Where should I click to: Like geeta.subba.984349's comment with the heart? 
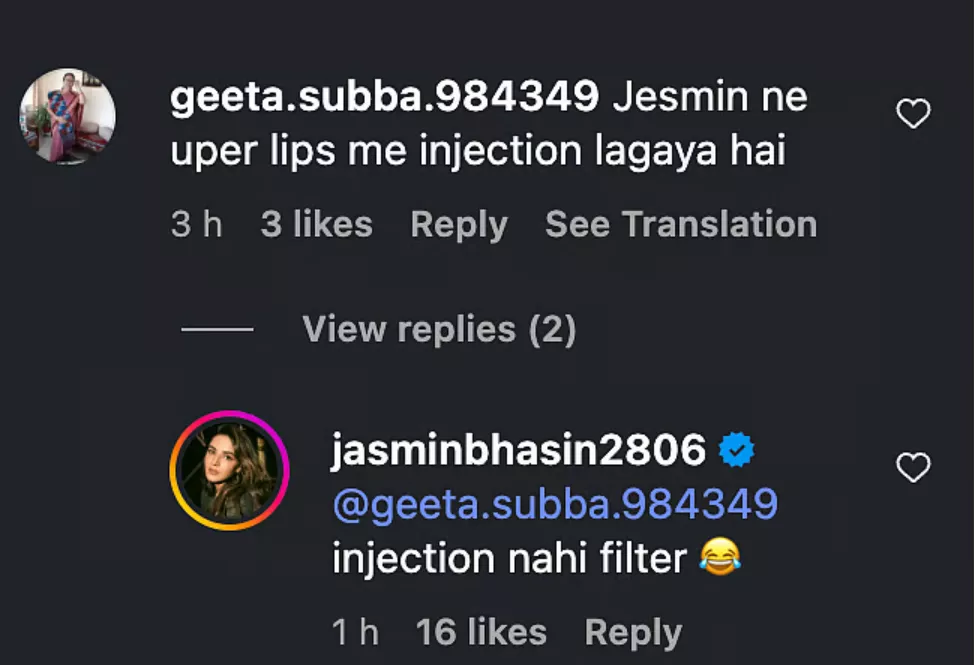pyautogui.click(x=912, y=115)
